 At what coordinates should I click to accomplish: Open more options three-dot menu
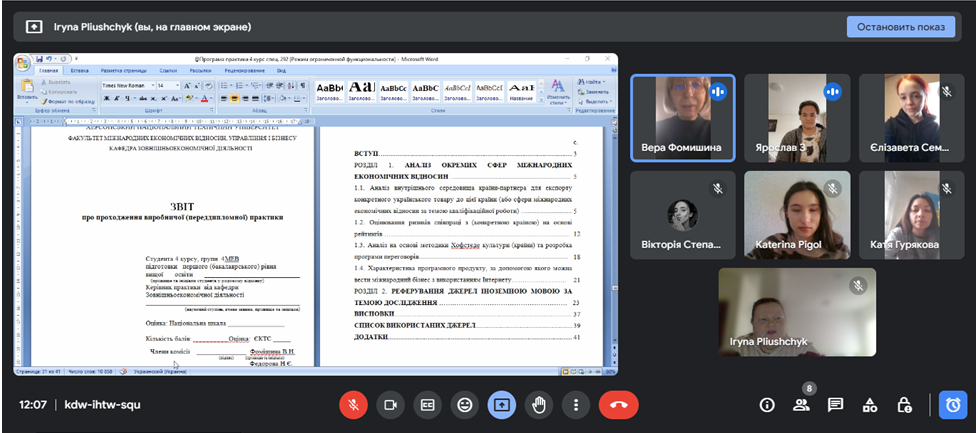[x=576, y=405]
